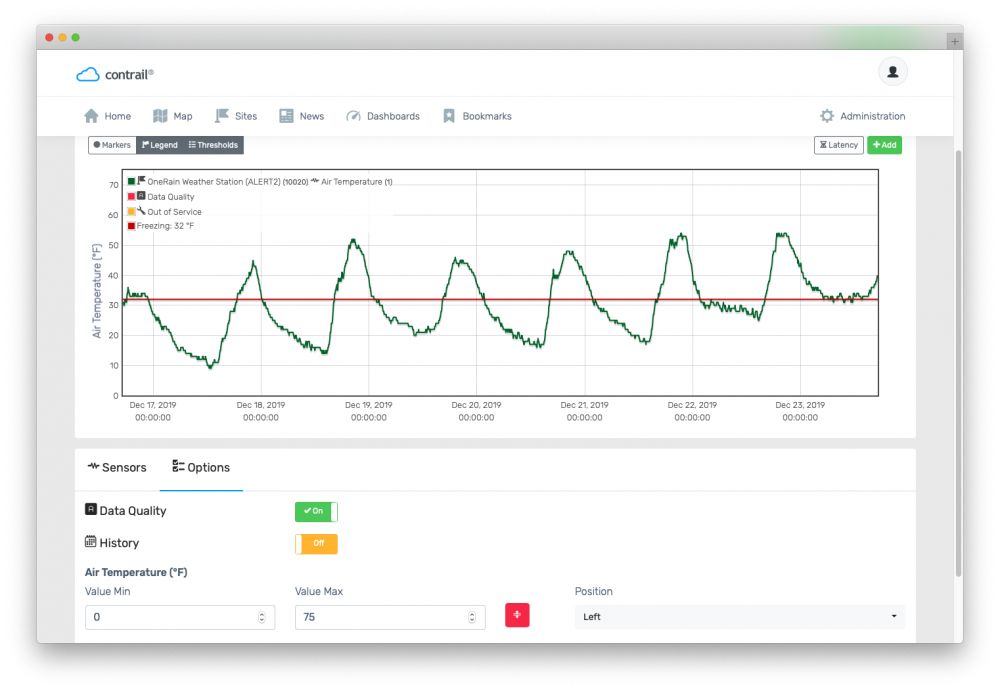Click the Home house icon
This screenshot has height=691, width=1000.
coord(91,116)
